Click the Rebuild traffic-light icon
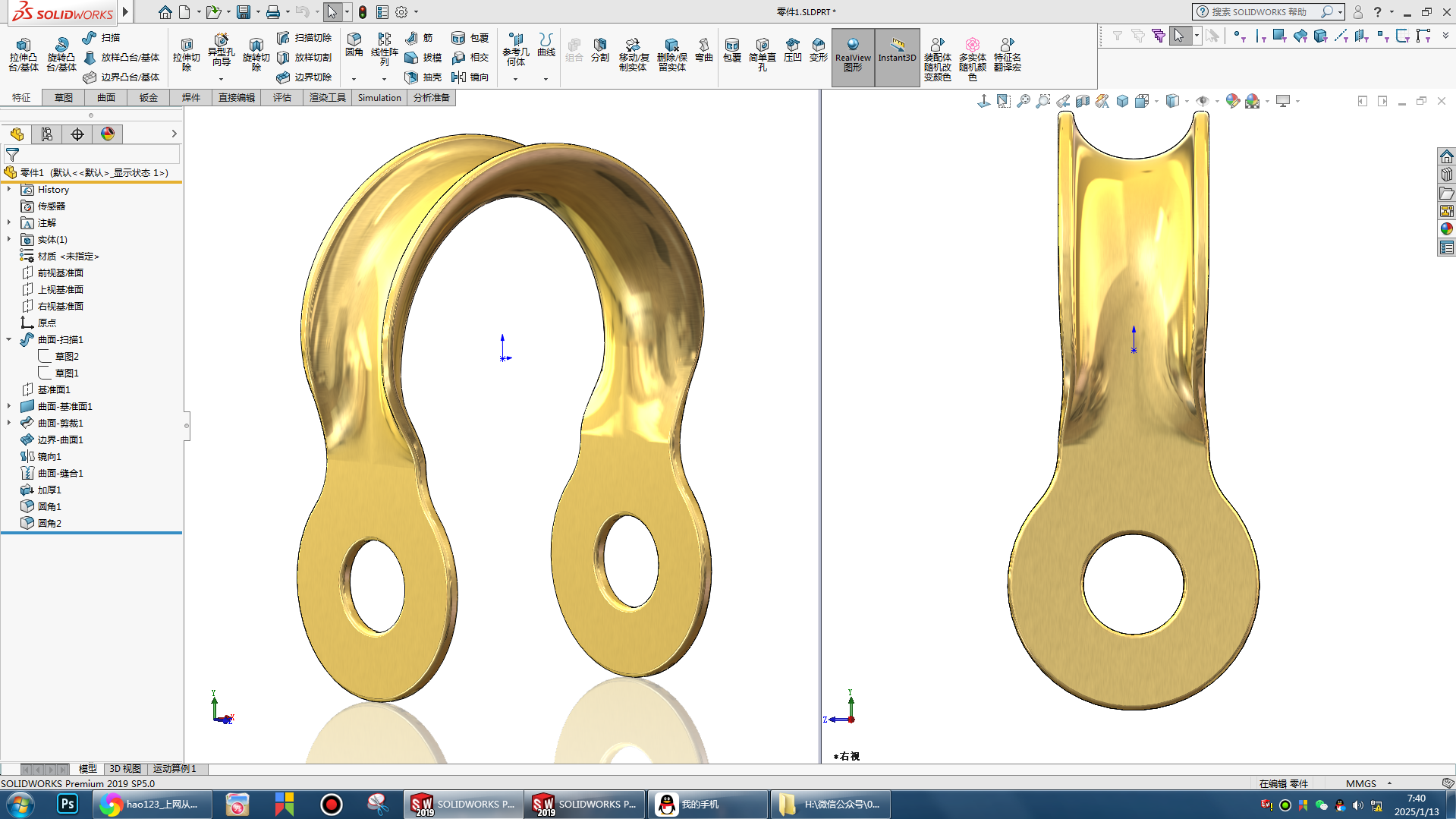Image resolution: width=1456 pixels, height=819 pixels. [x=363, y=12]
